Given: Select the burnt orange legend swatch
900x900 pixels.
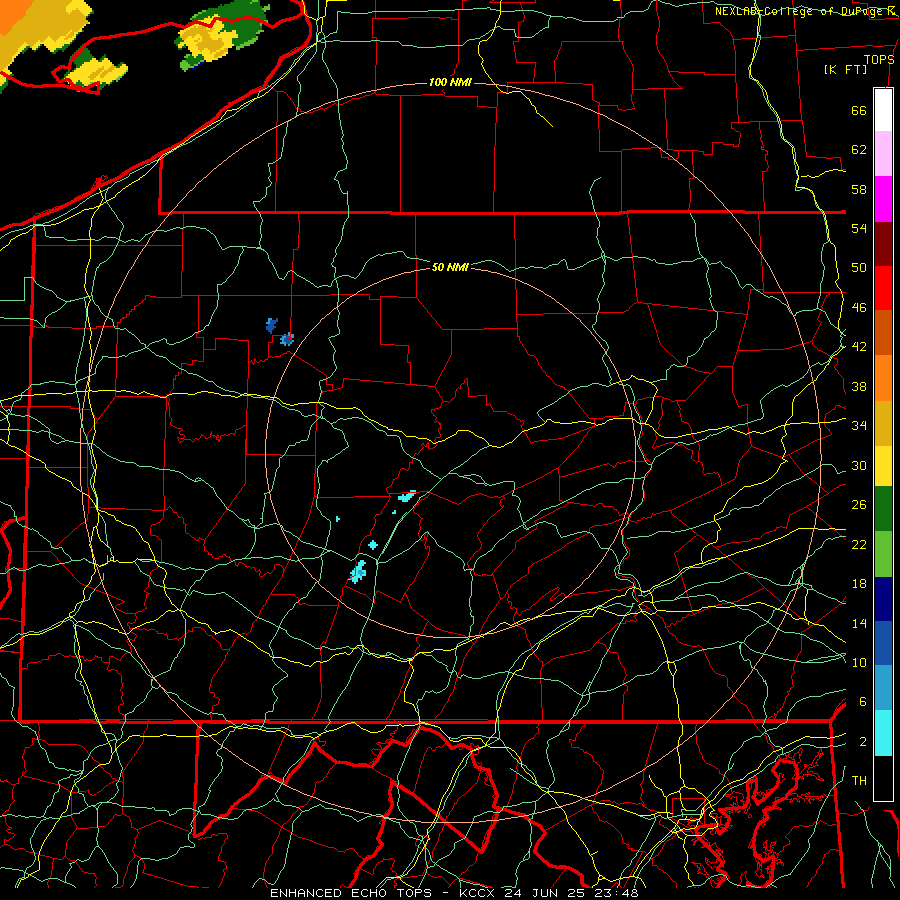Looking at the screenshot, I should [x=883, y=332].
